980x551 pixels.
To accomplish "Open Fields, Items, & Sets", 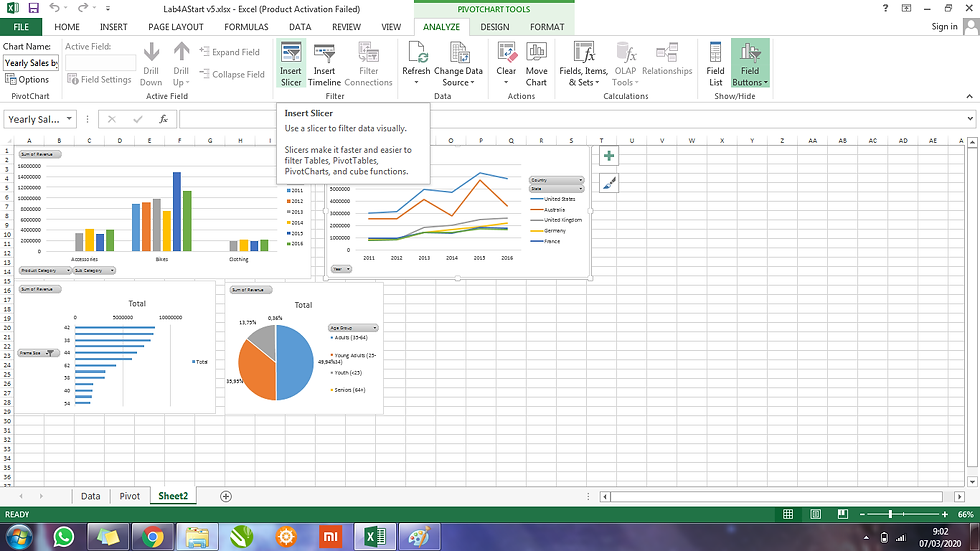I will [x=583, y=64].
